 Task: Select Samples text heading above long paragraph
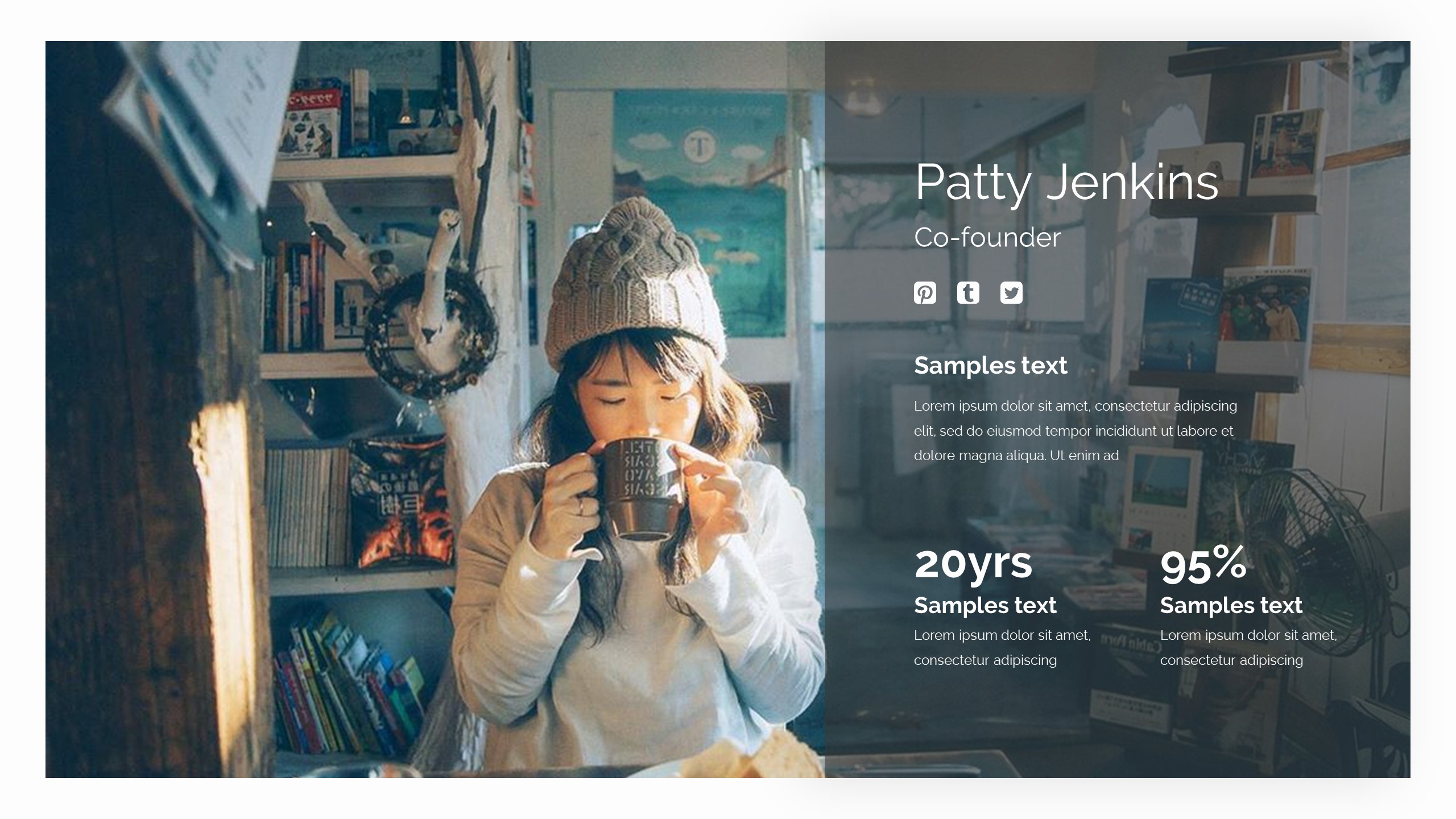tap(990, 366)
